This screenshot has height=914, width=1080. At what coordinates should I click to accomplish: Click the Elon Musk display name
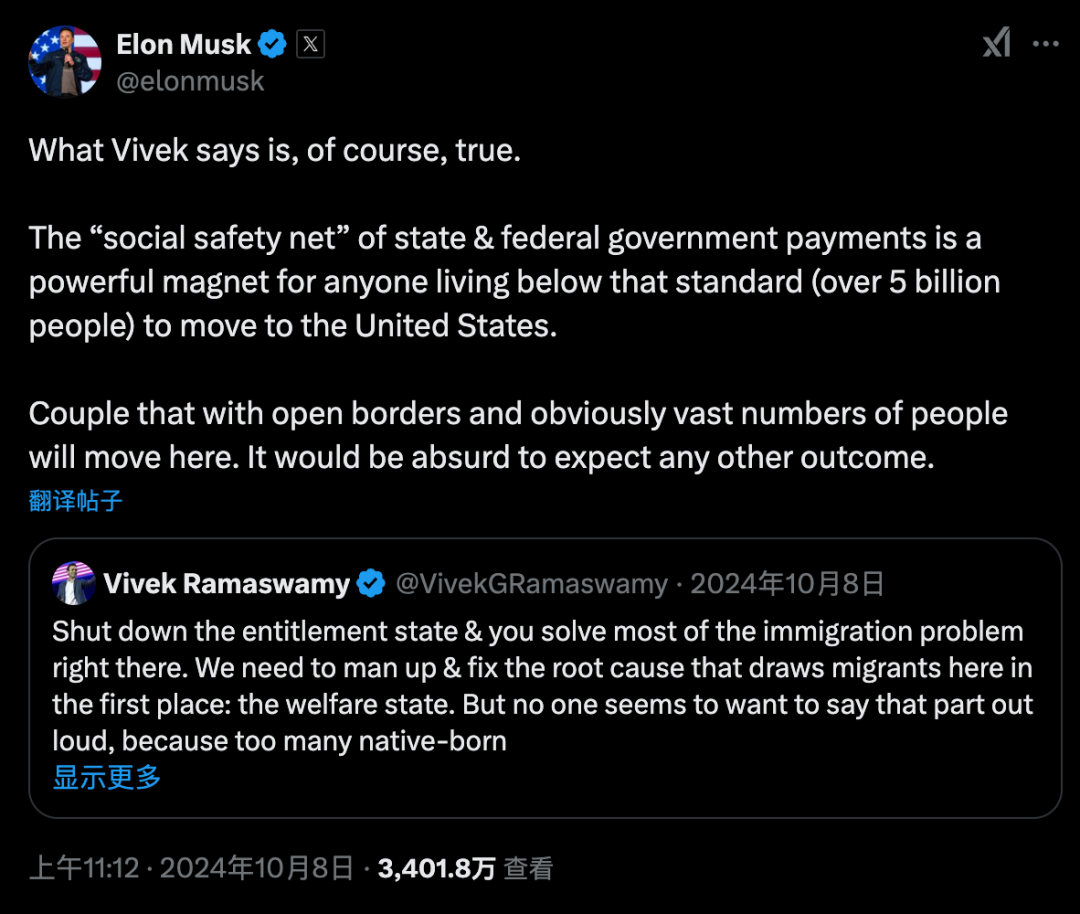183,43
